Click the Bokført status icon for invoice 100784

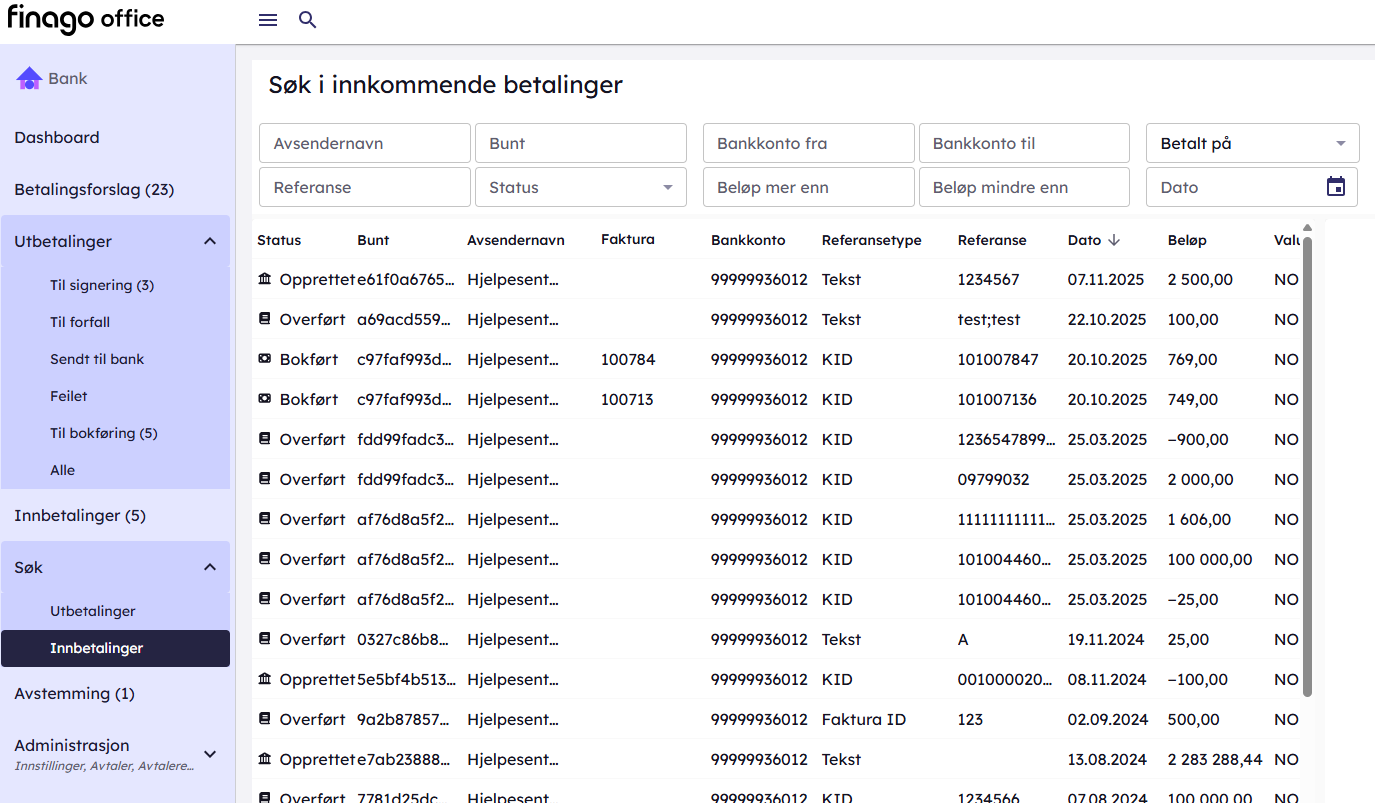(x=264, y=360)
